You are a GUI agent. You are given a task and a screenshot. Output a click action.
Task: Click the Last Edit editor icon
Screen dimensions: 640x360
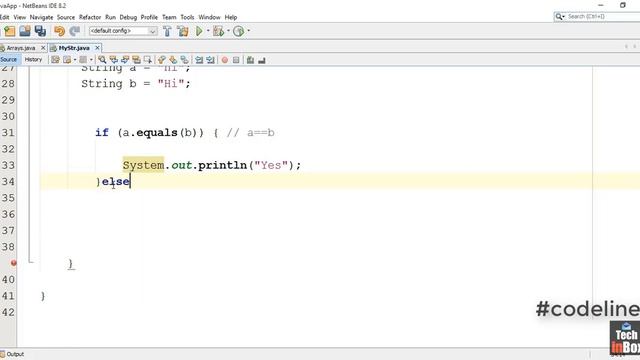[55, 60]
